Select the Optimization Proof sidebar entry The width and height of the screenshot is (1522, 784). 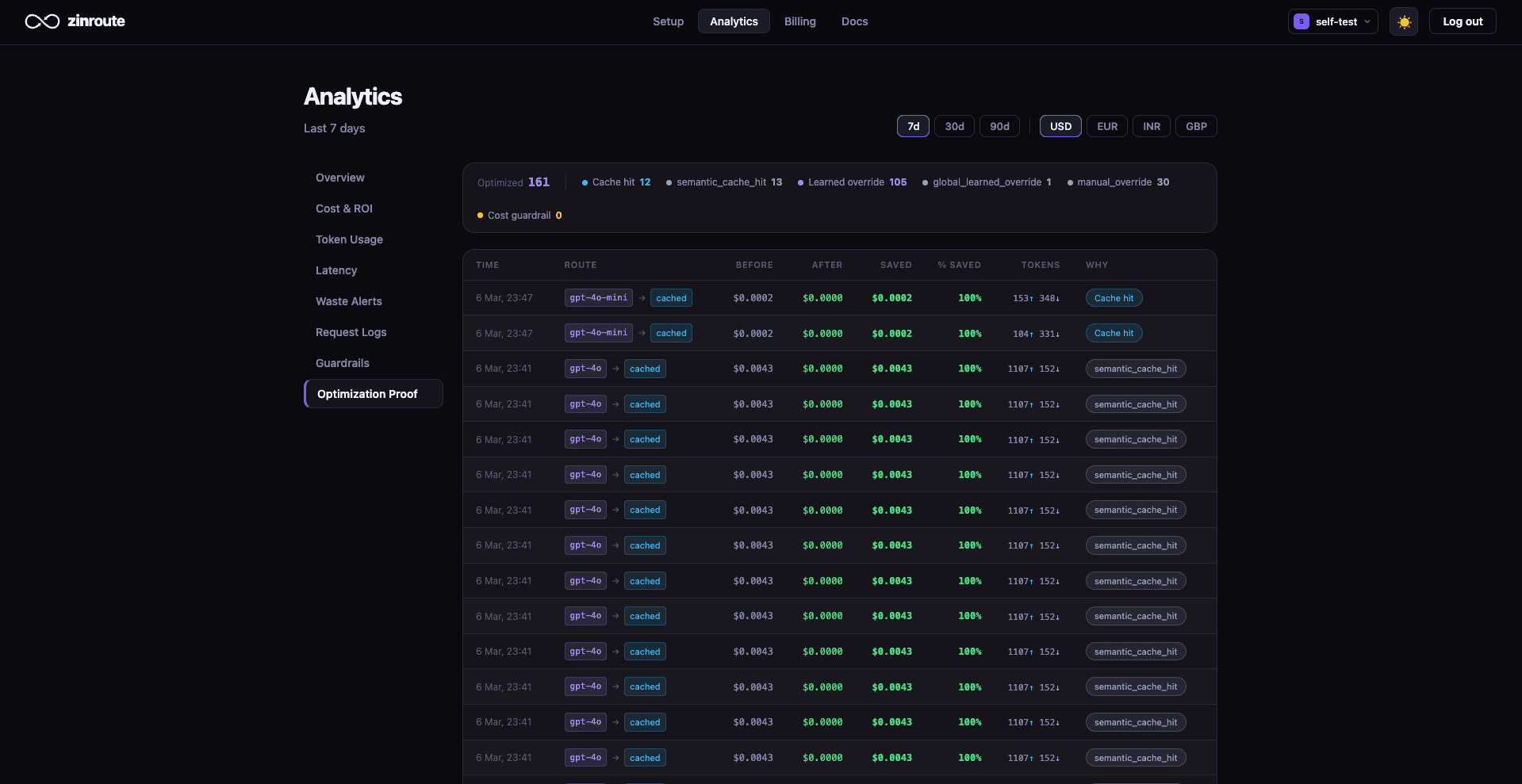click(x=366, y=393)
